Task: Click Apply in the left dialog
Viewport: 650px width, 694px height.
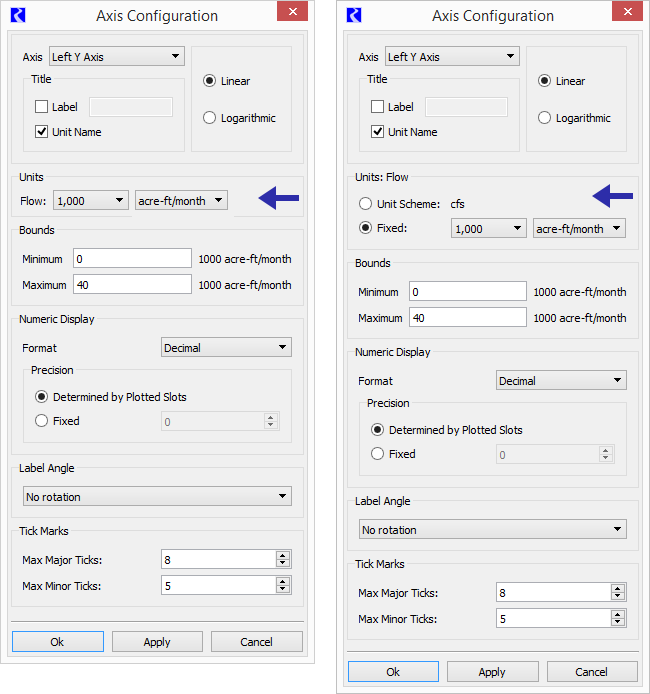Action: click(157, 642)
